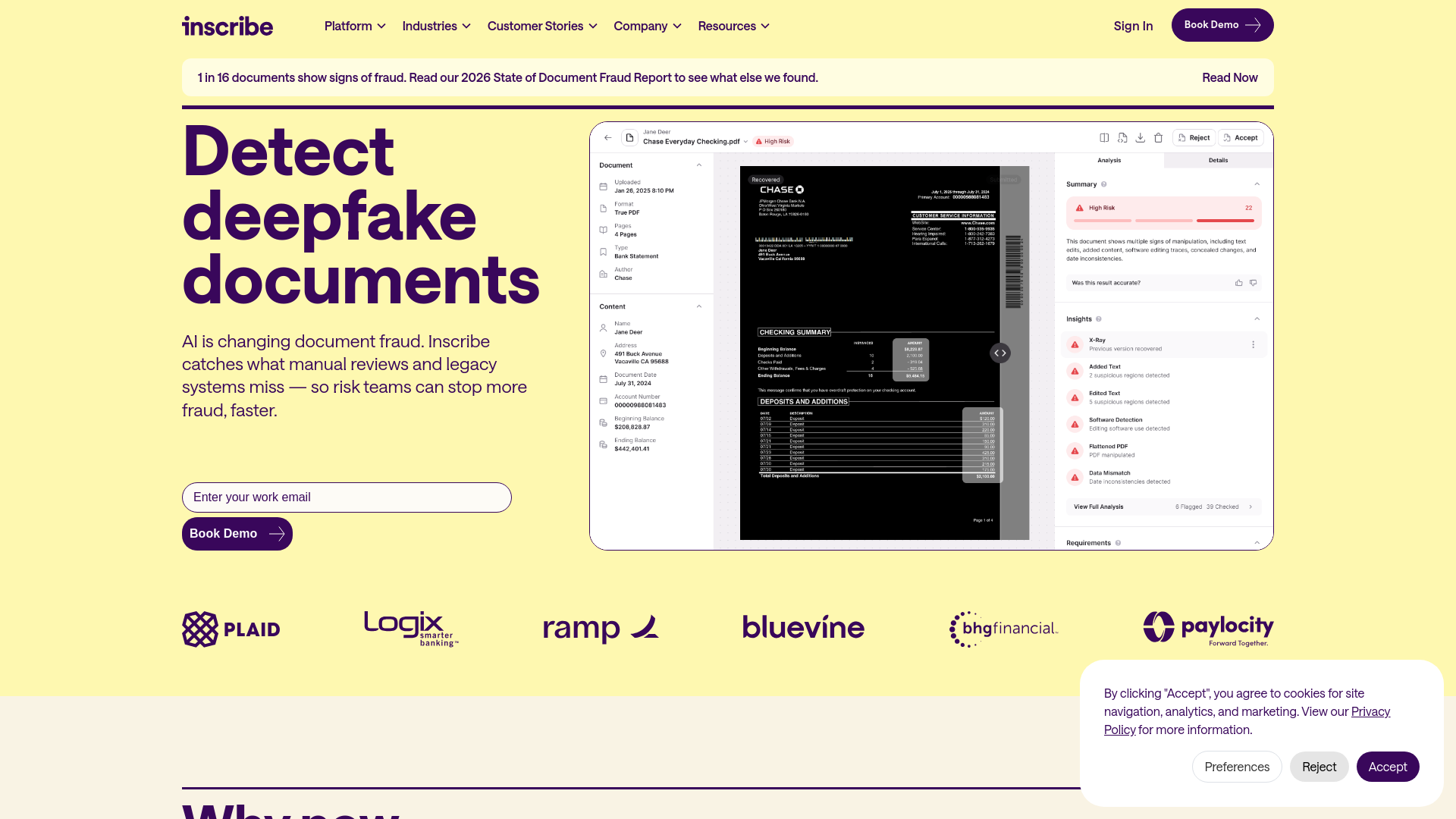1456x819 pixels.
Task: Click the split view icon in toolbar
Action: coord(1104,138)
